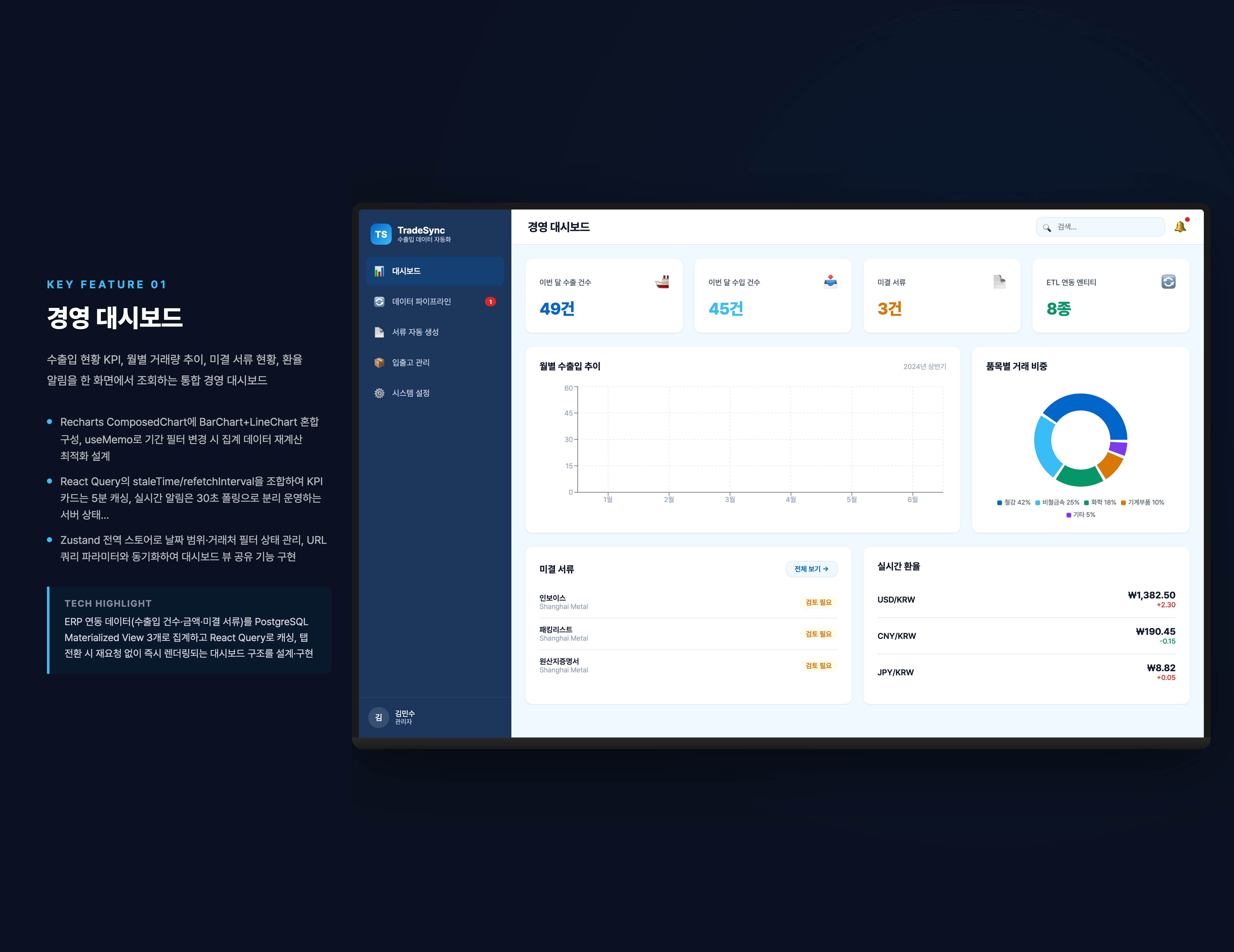This screenshot has height=952, width=1234.
Task: Click the 기타 5% purple legend swatch
Action: pos(1069,515)
